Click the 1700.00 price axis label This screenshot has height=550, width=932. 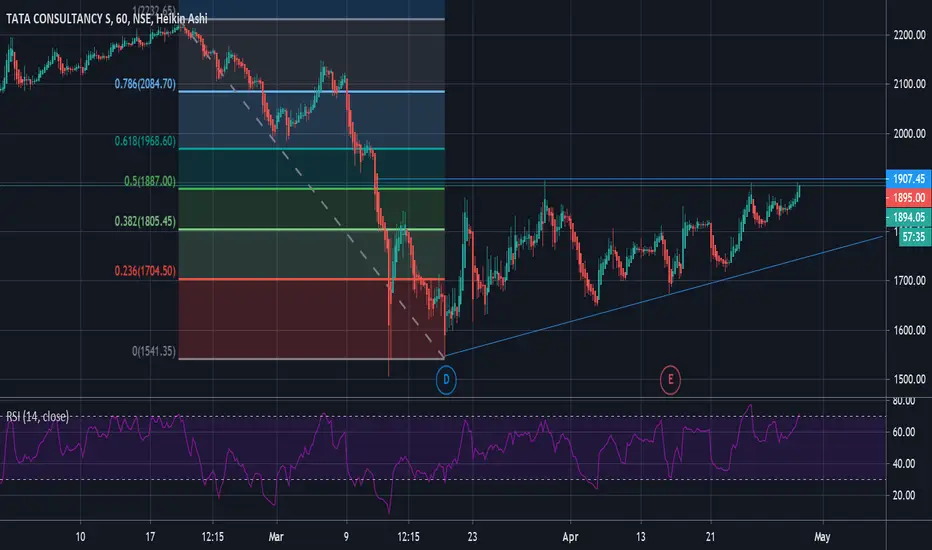coord(909,280)
